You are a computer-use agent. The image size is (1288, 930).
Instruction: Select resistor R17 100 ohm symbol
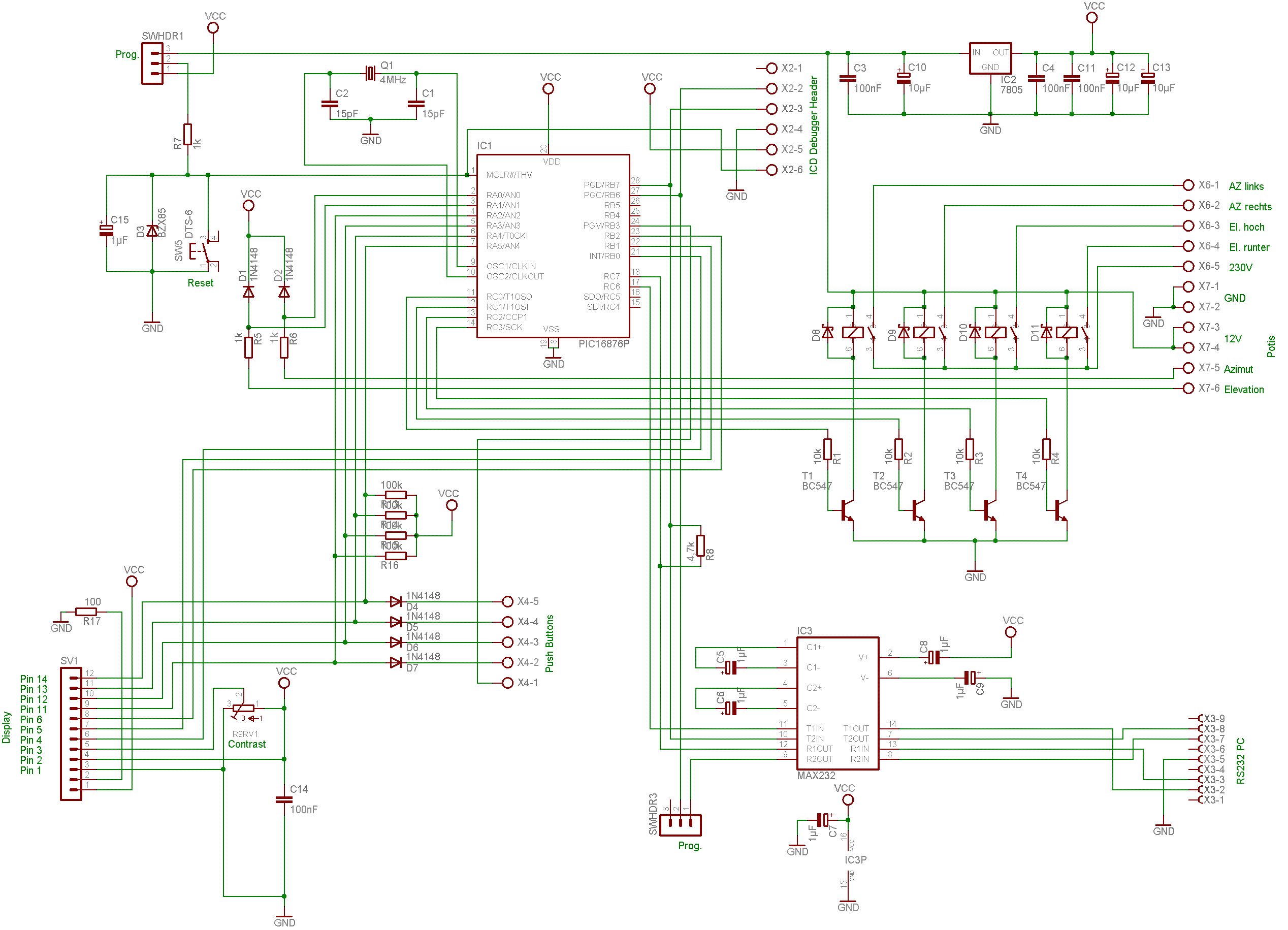[x=86, y=612]
